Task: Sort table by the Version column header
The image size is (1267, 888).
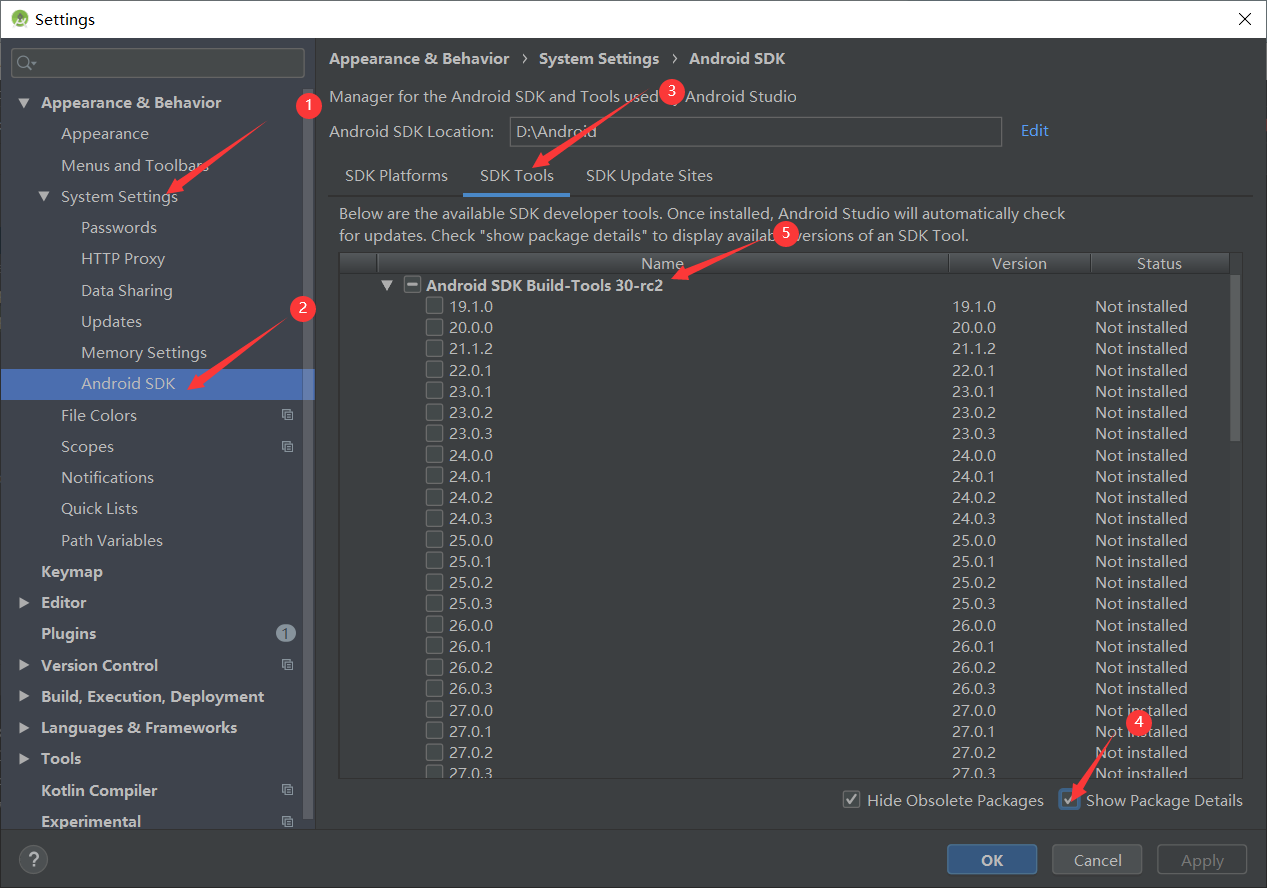Action: pos(1019,264)
